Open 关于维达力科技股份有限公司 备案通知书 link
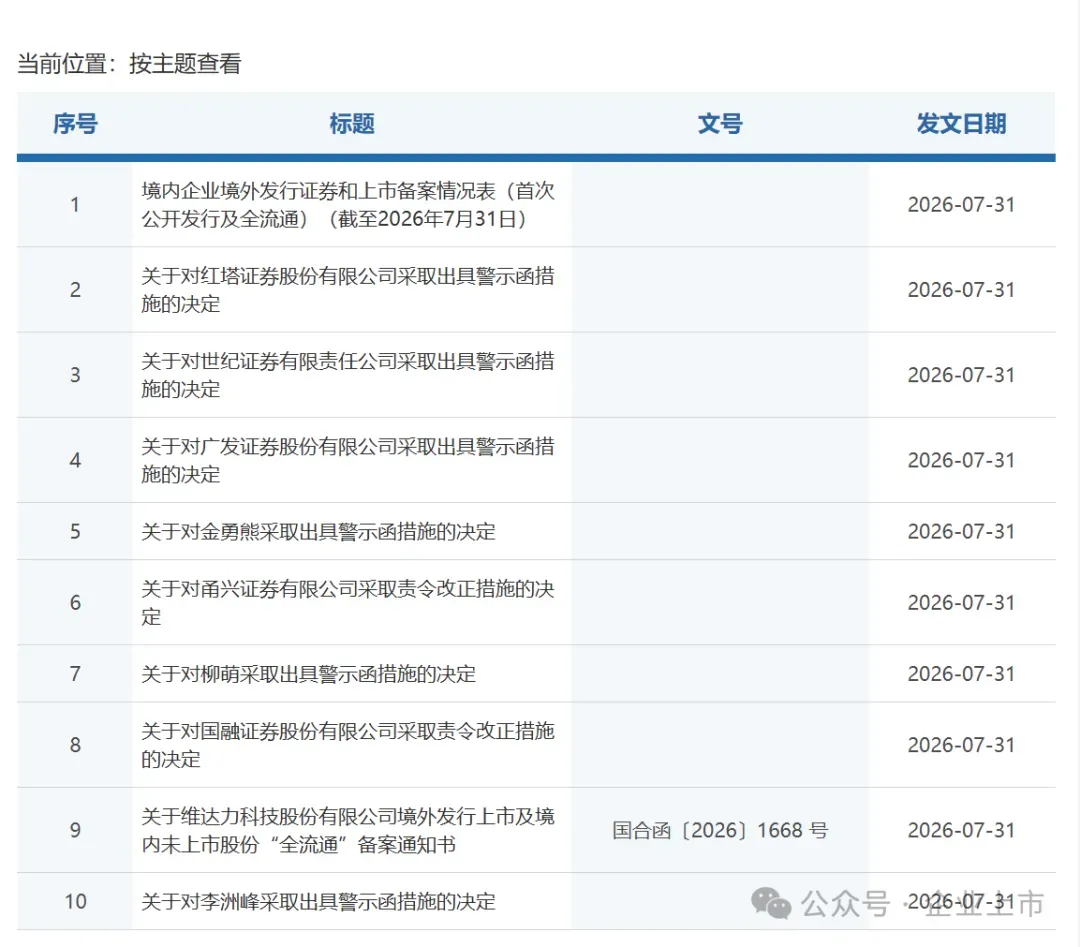The width and height of the screenshot is (1080, 947). [348, 831]
